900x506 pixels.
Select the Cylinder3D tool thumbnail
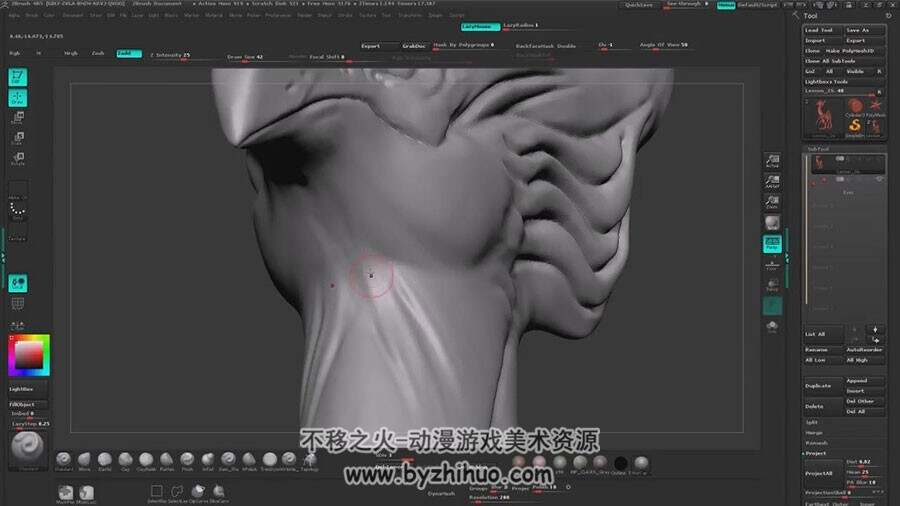855,107
